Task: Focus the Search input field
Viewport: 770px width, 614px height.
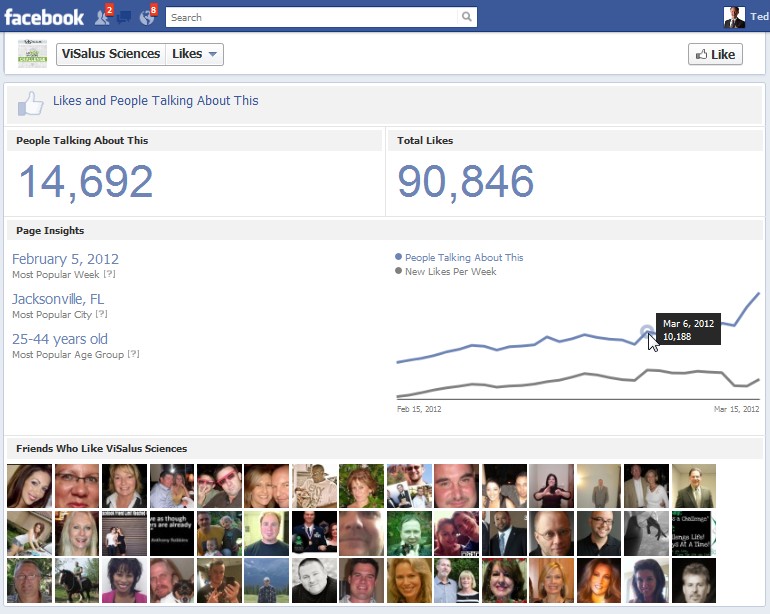Action: 312,17
